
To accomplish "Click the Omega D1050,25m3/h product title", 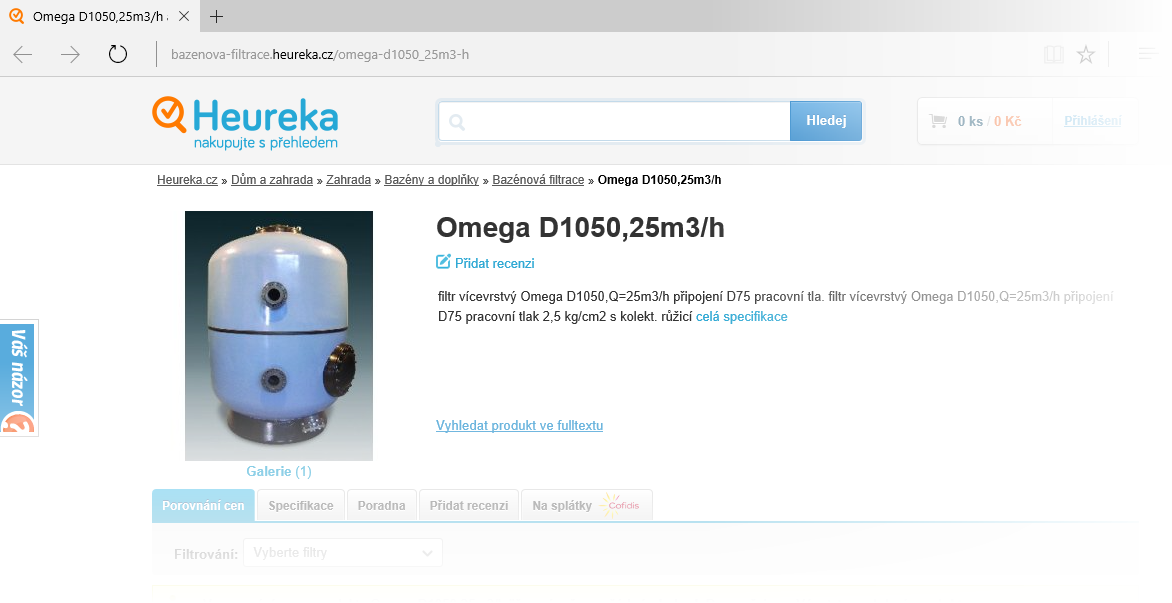I will [580, 228].
